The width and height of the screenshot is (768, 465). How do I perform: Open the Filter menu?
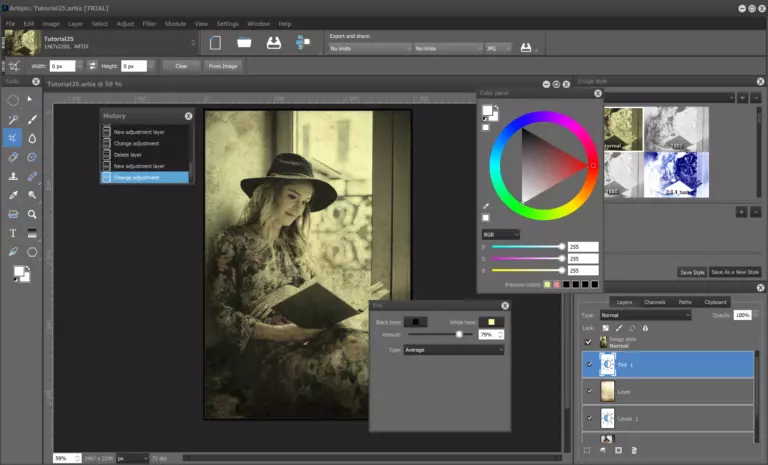point(149,22)
